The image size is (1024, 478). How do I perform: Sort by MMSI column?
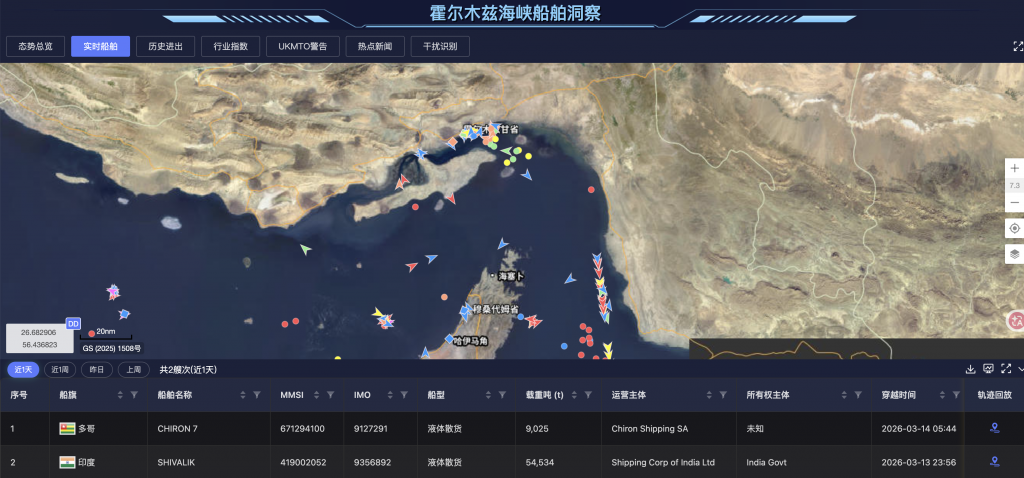pyautogui.click(x=317, y=395)
